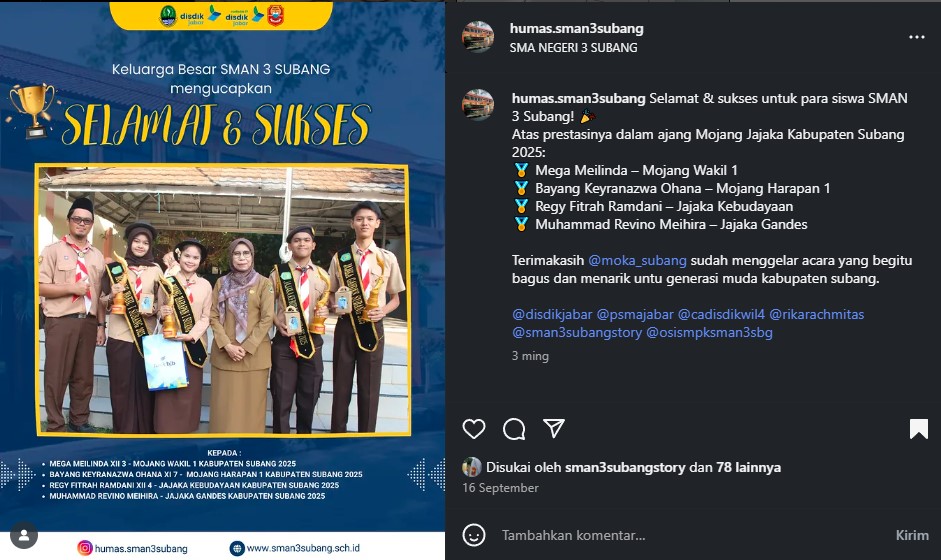
Task: View the 78 lainnya likes list
Action: tap(748, 467)
